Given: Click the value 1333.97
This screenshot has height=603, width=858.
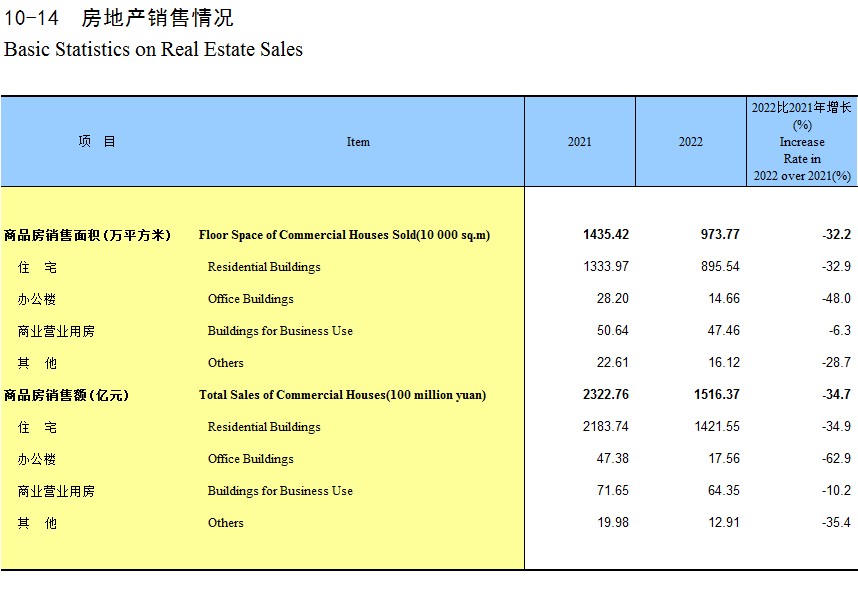Looking at the screenshot, I should (x=606, y=266).
